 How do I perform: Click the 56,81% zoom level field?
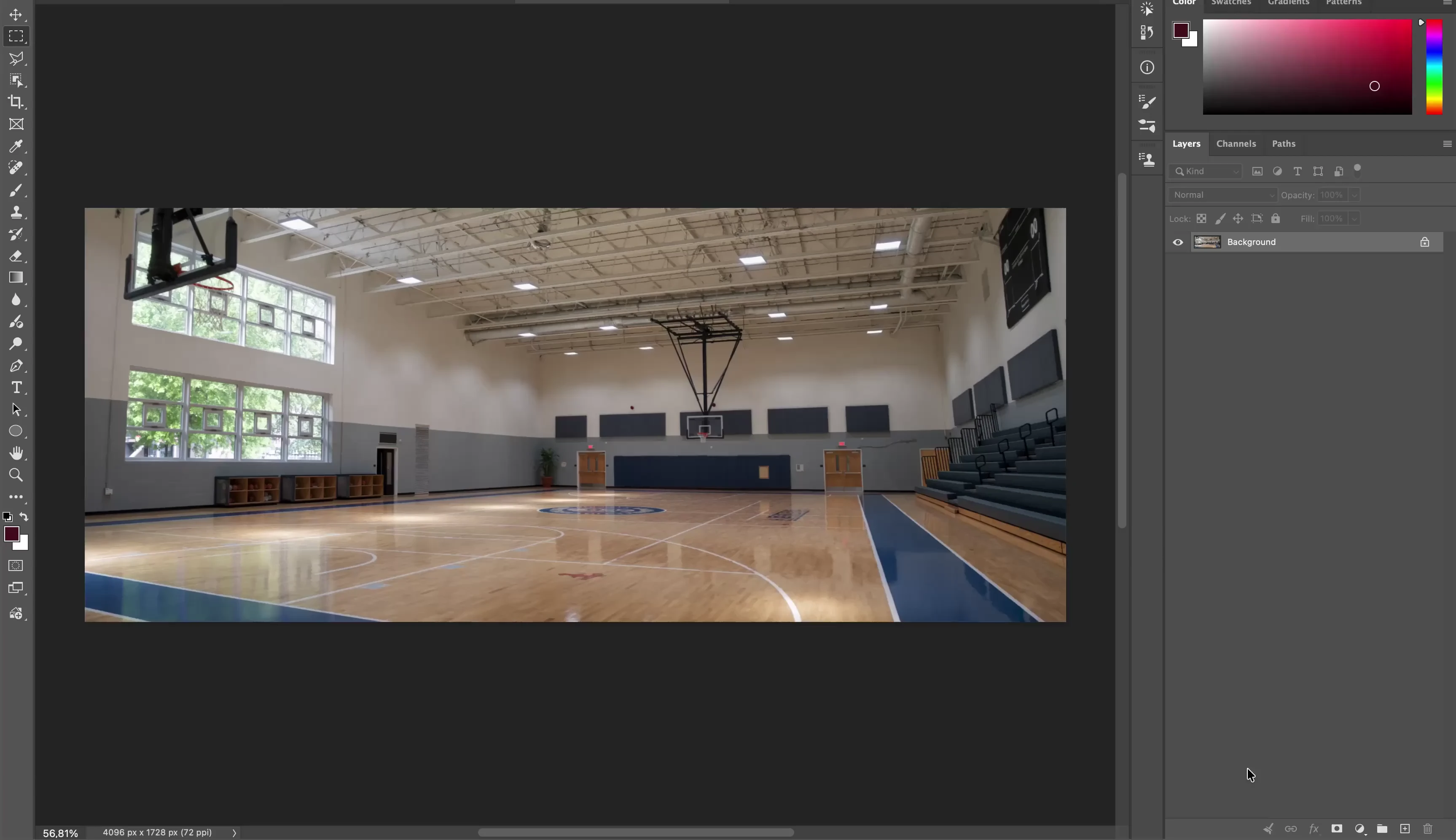pos(60,833)
